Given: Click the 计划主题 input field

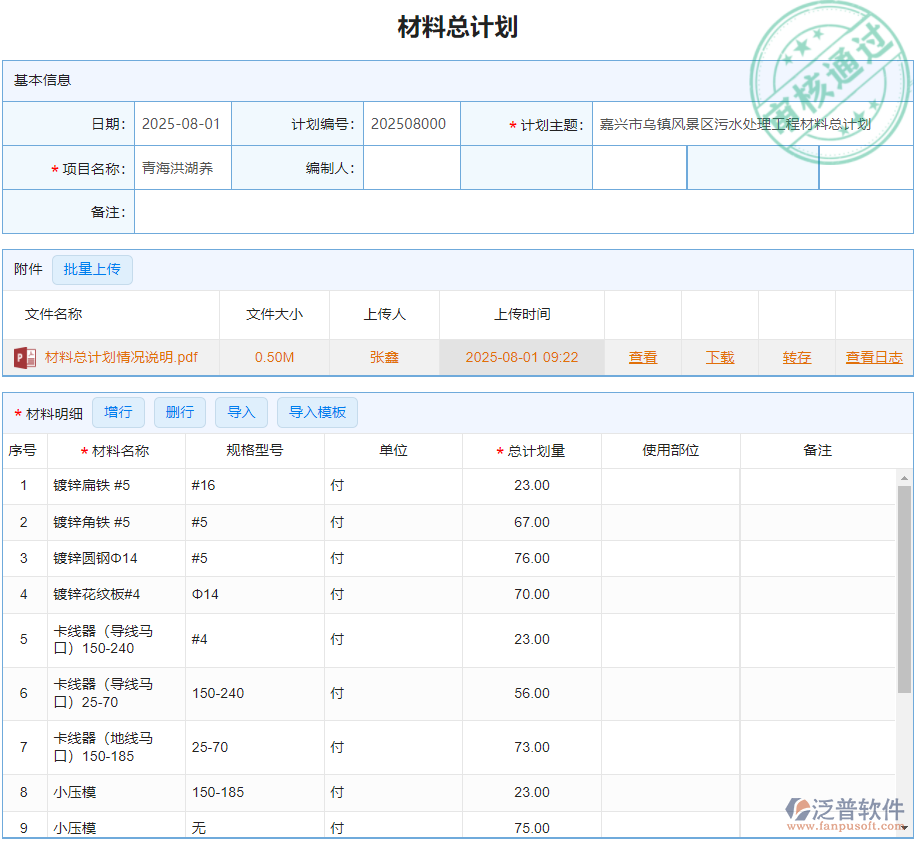Looking at the screenshot, I should click(x=750, y=124).
